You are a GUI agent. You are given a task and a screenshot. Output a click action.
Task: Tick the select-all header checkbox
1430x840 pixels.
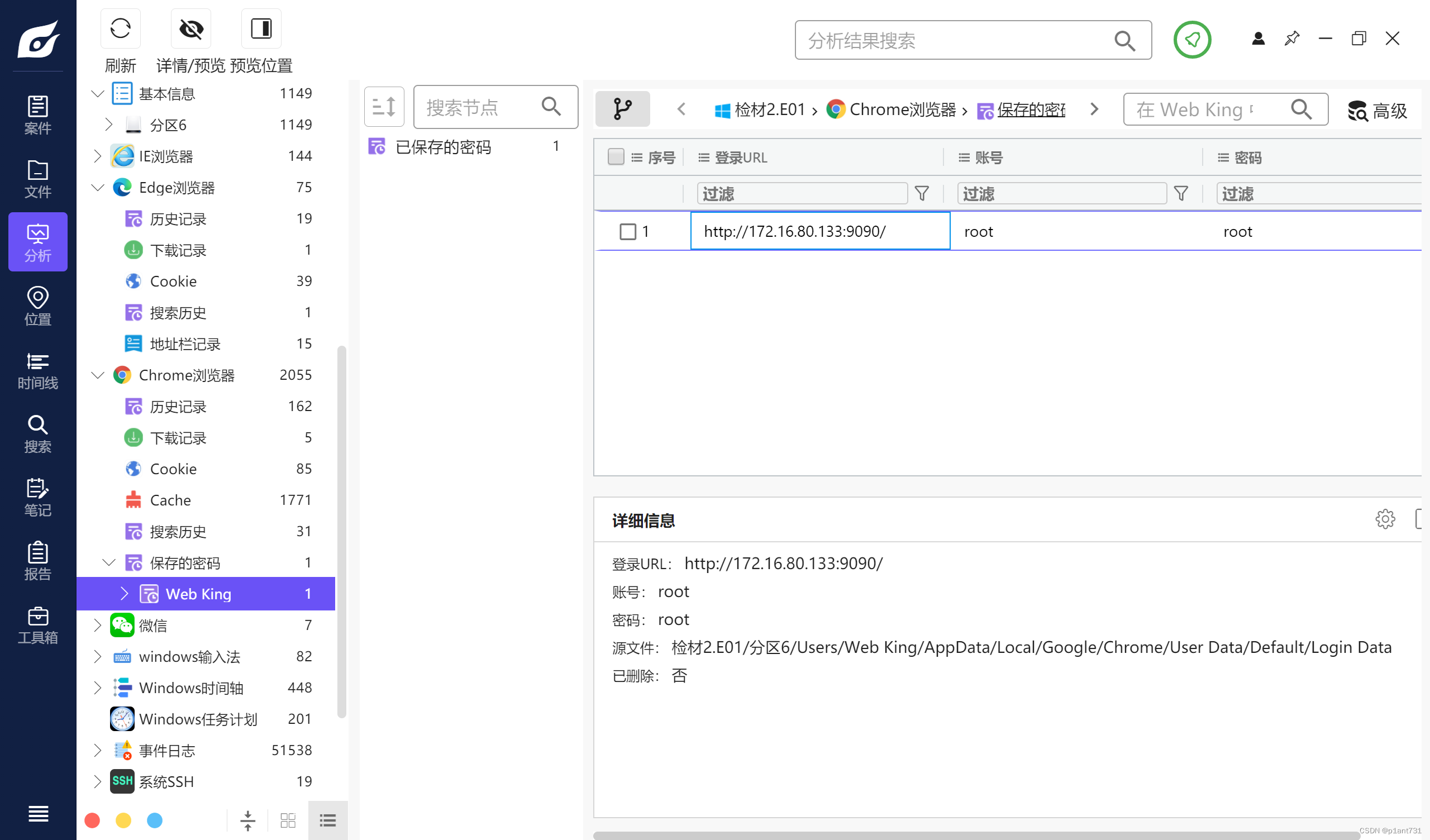616,157
